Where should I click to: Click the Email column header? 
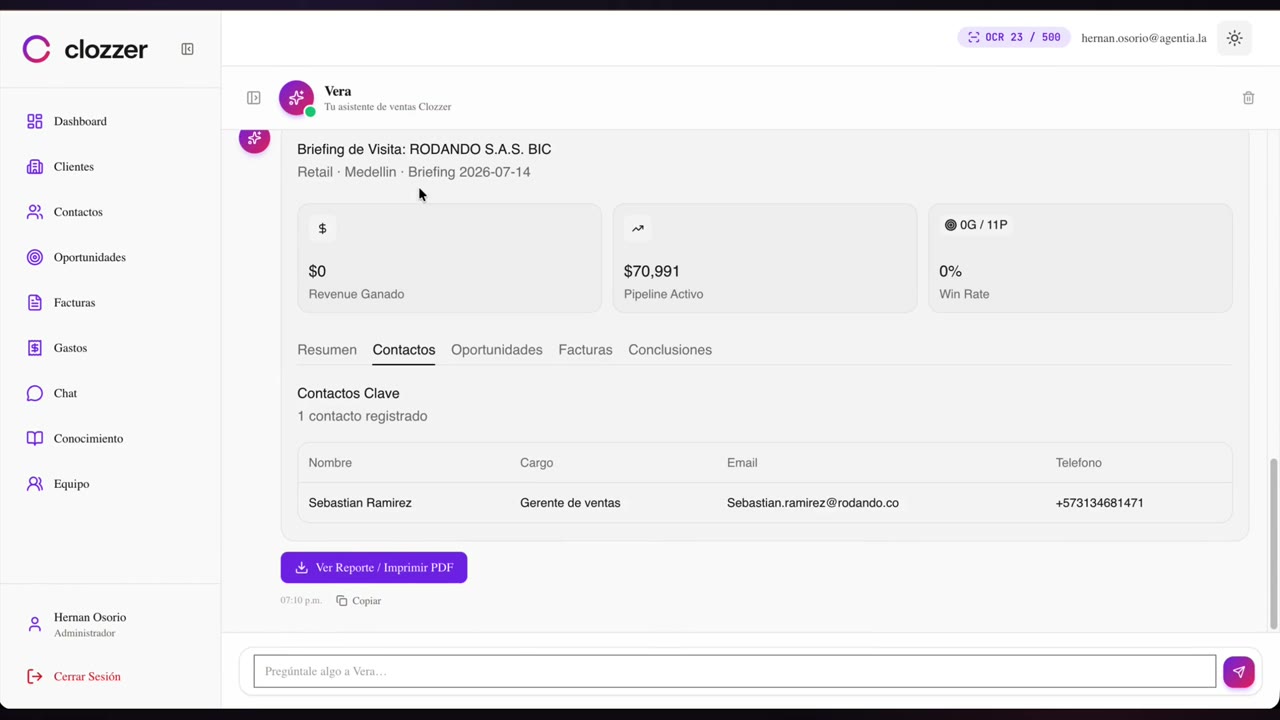(x=742, y=463)
